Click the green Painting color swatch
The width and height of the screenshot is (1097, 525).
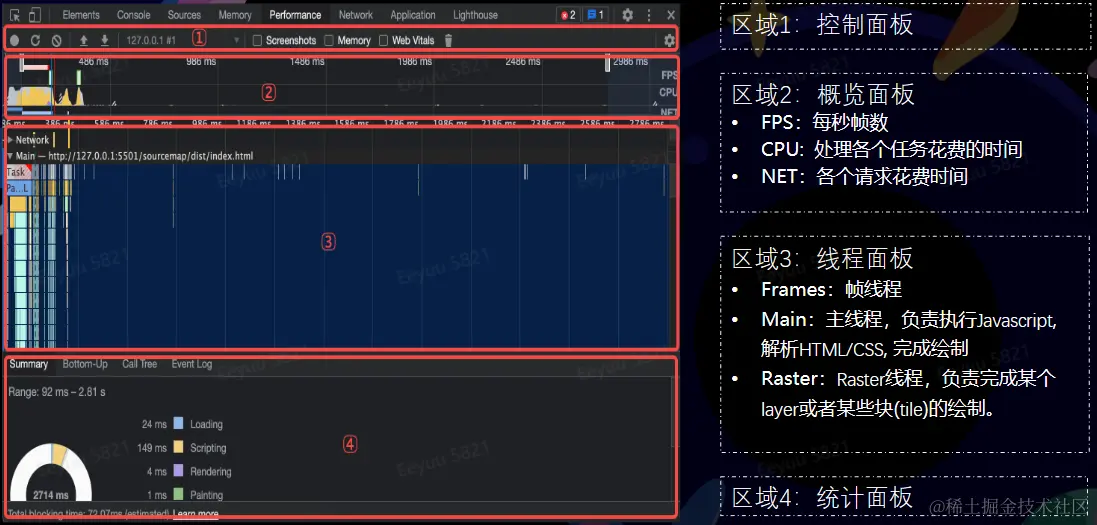click(x=178, y=494)
